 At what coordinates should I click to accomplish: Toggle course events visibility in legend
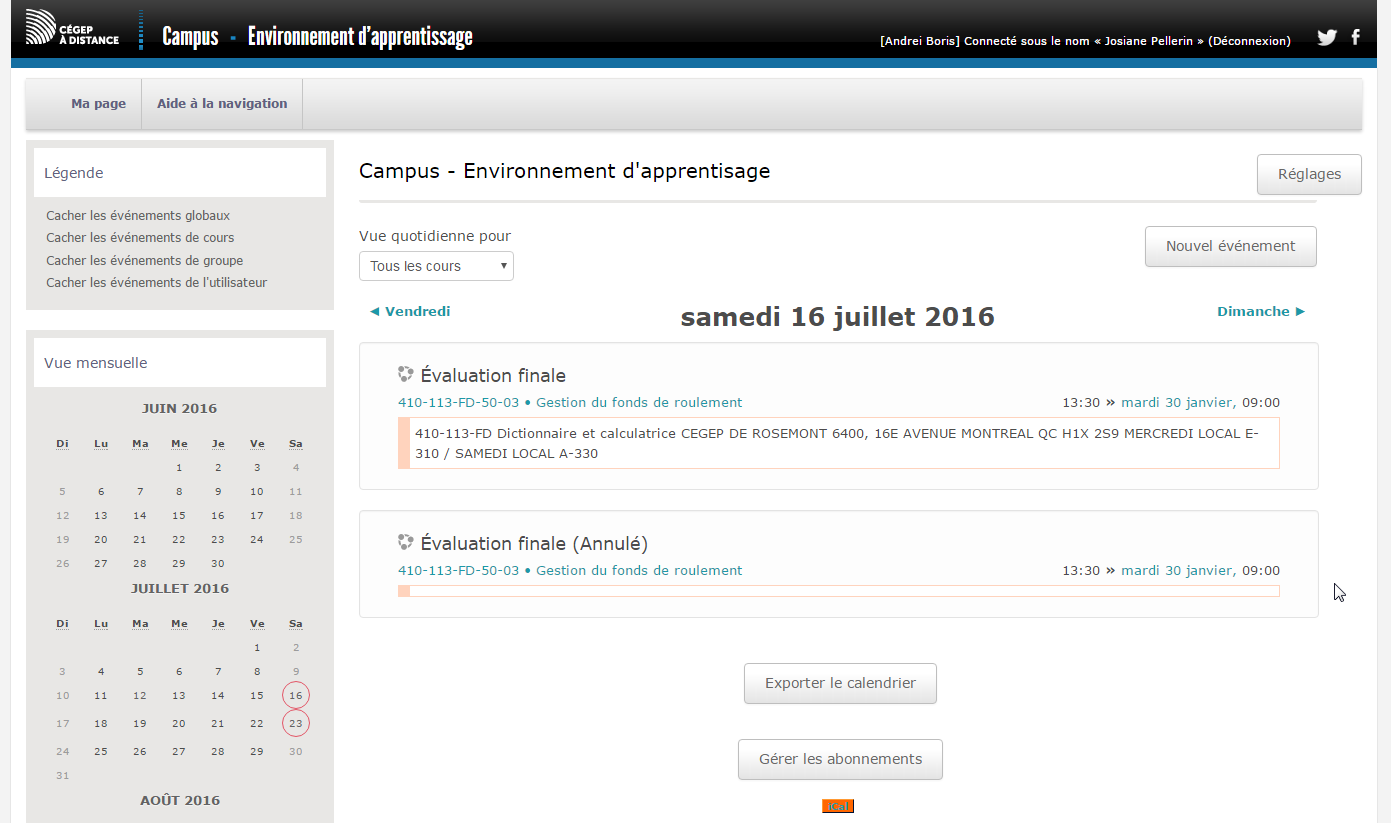pyautogui.click(x=140, y=238)
